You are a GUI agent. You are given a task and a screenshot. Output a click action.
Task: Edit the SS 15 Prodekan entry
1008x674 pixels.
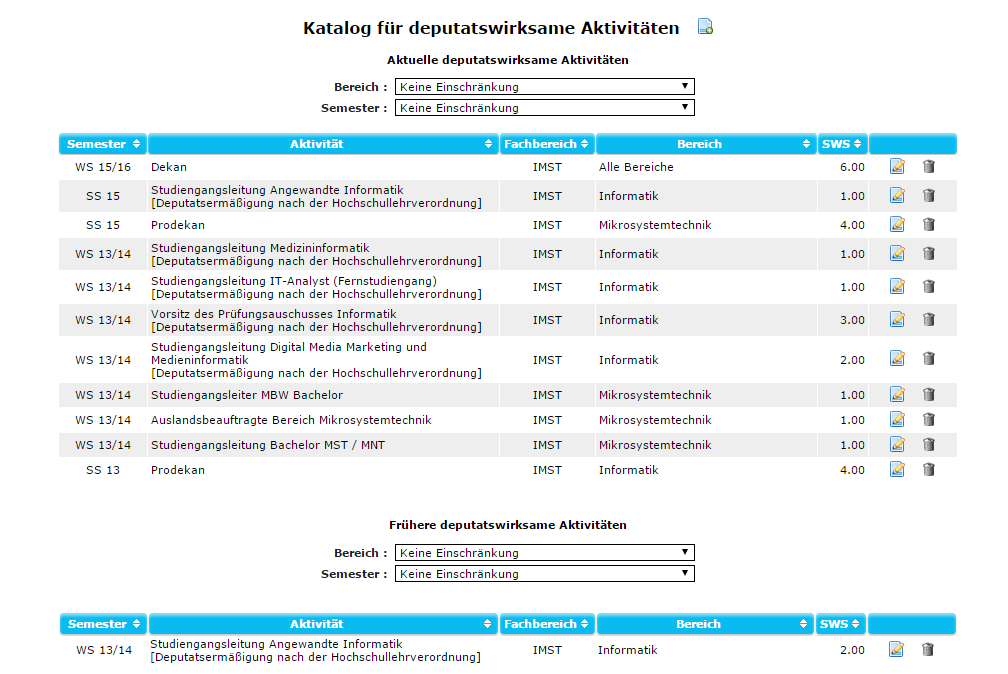[897, 224]
